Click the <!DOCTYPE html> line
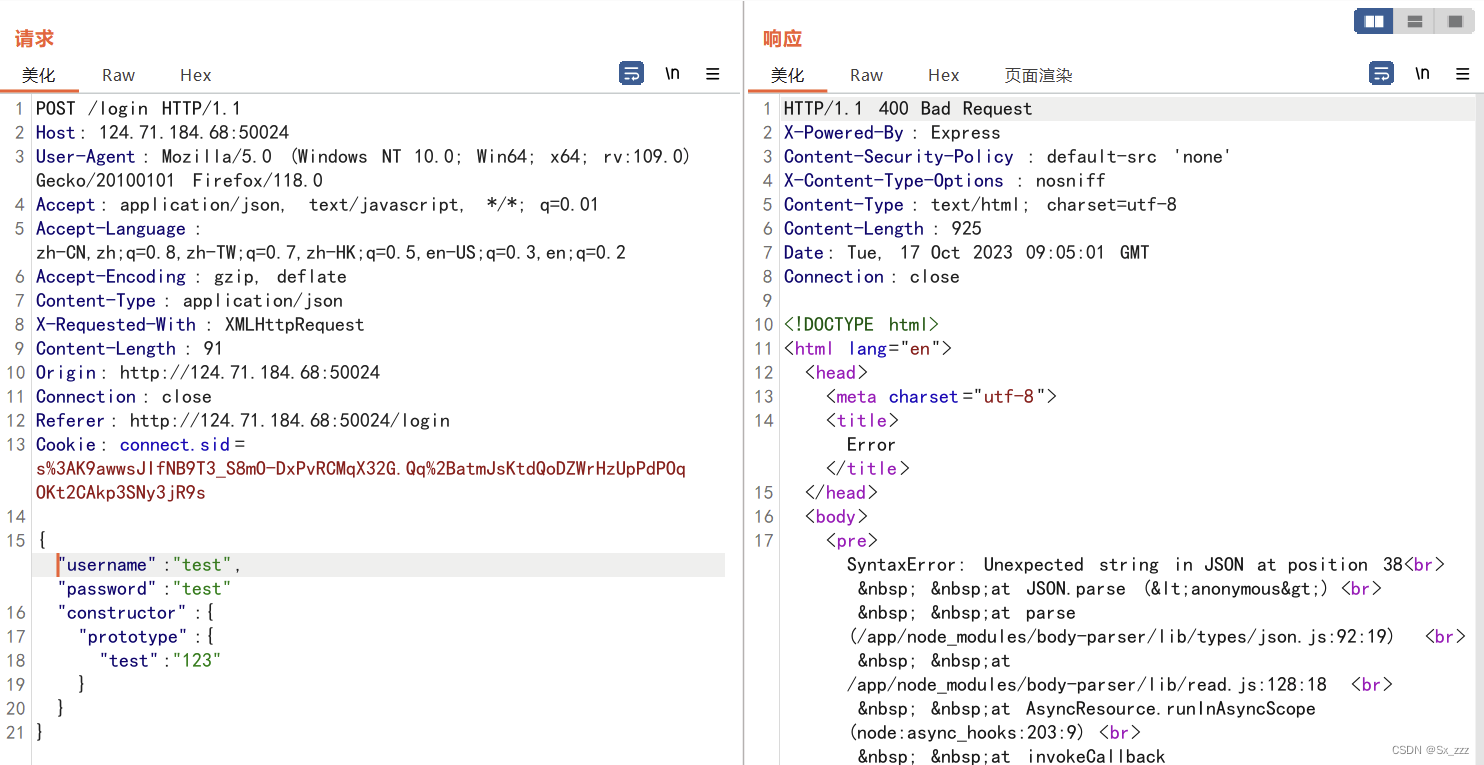 click(861, 325)
